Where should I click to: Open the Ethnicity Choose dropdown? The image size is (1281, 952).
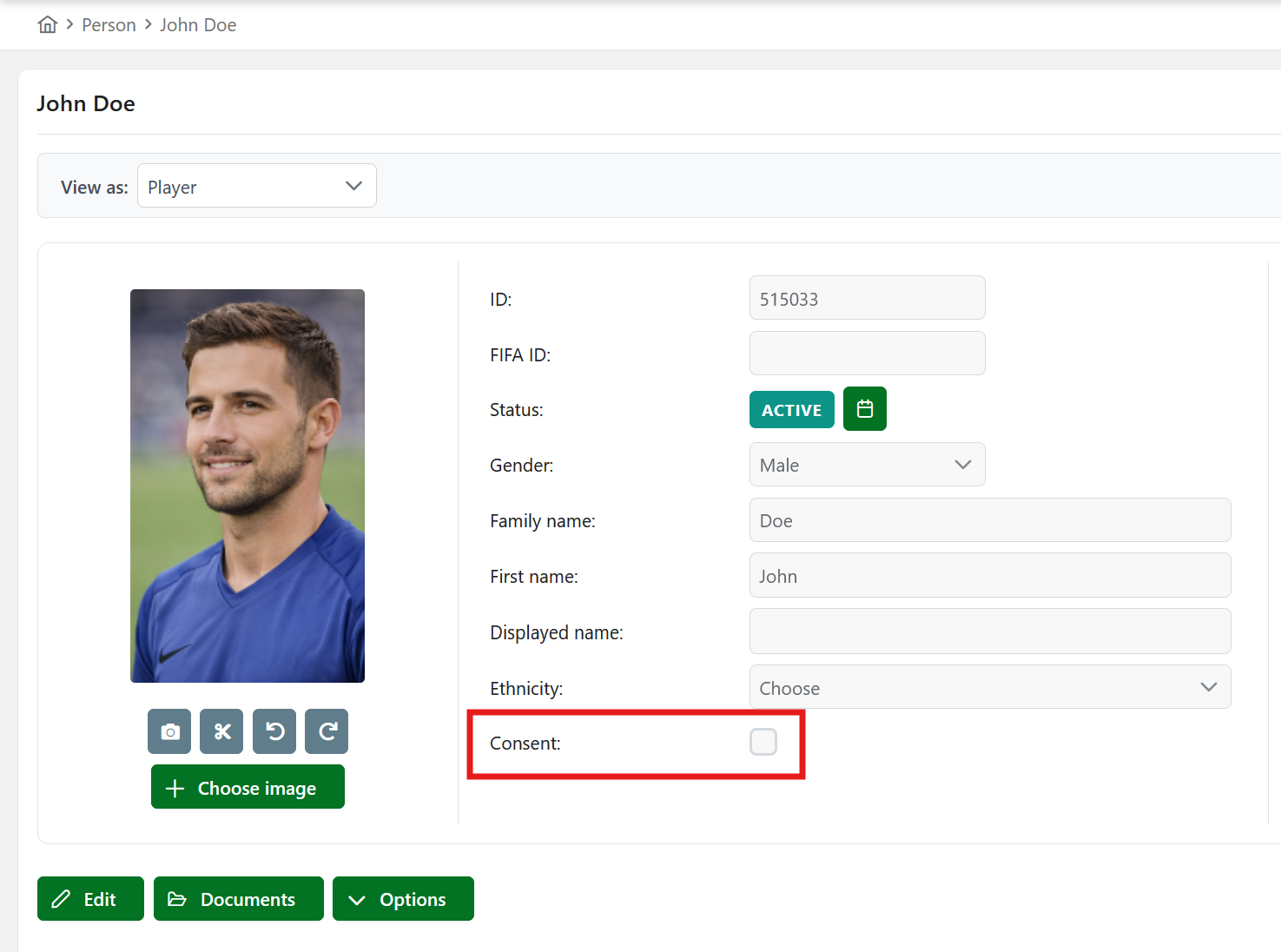pyautogui.click(x=989, y=687)
